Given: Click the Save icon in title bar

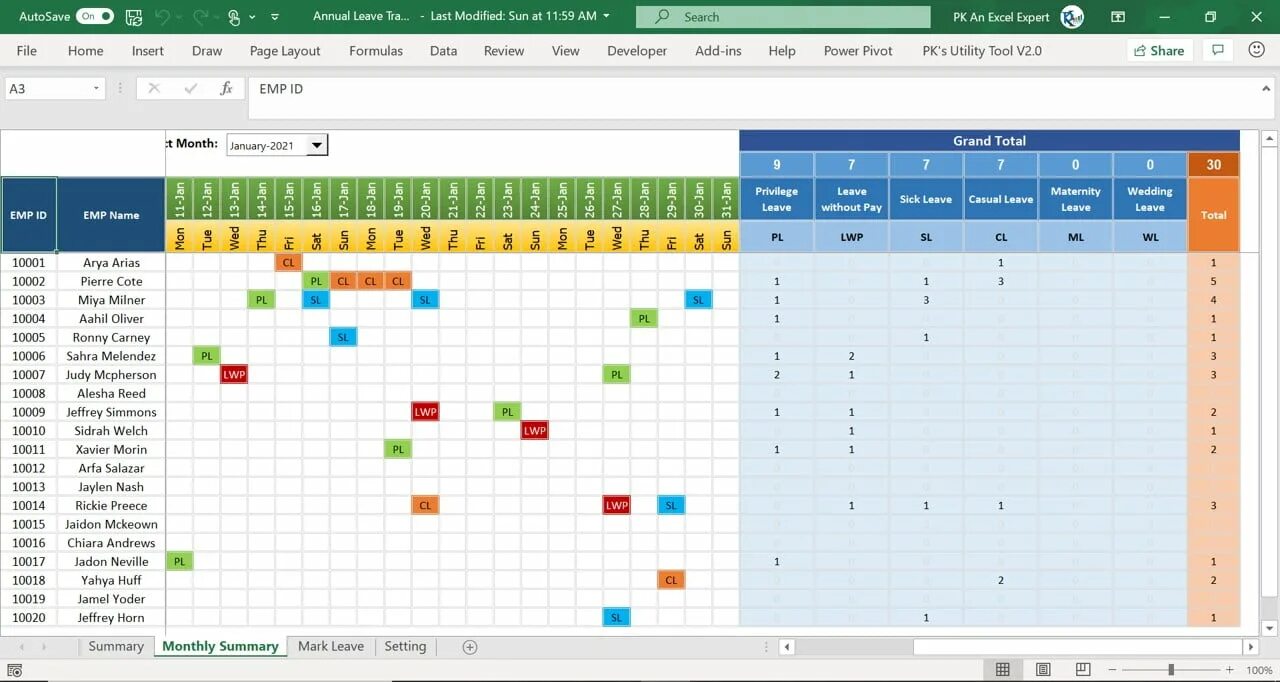Looking at the screenshot, I should pyautogui.click(x=133, y=16).
